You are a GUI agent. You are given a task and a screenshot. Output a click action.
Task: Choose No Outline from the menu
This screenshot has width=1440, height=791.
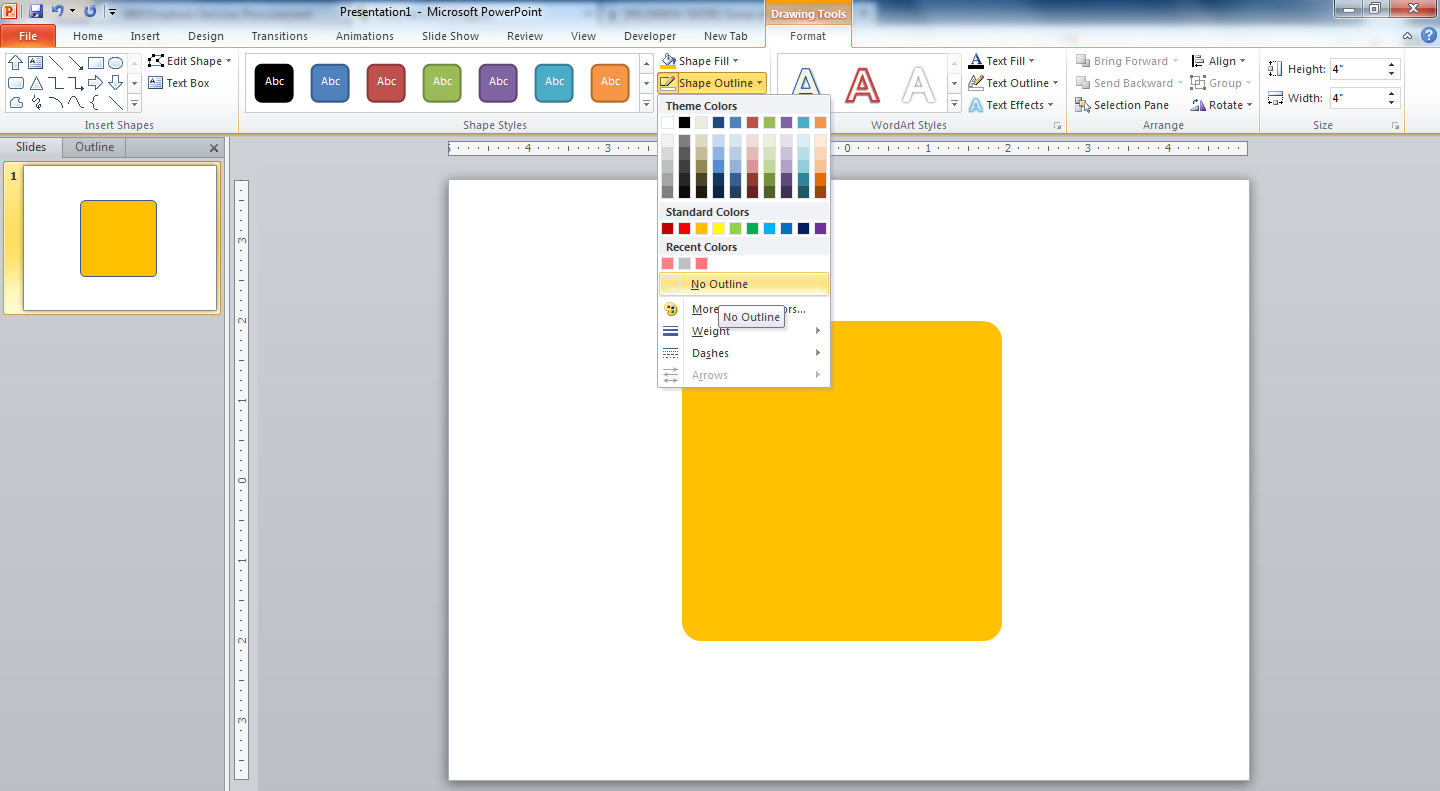(x=745, y=284)
